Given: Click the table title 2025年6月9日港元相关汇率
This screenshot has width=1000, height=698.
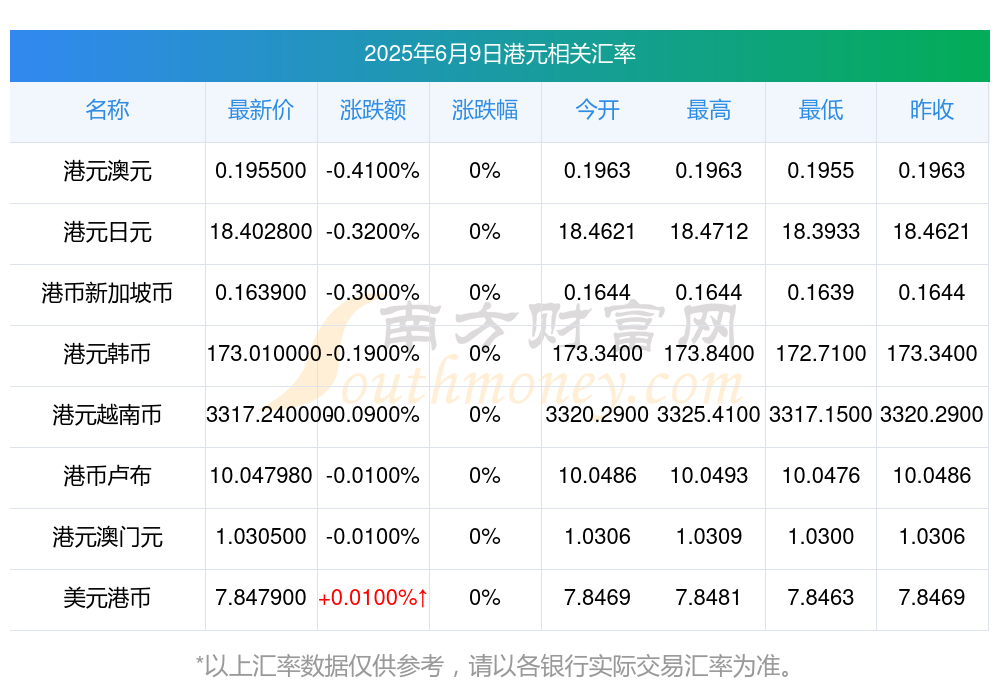Looking at the screenshot, I should point(499,54).
